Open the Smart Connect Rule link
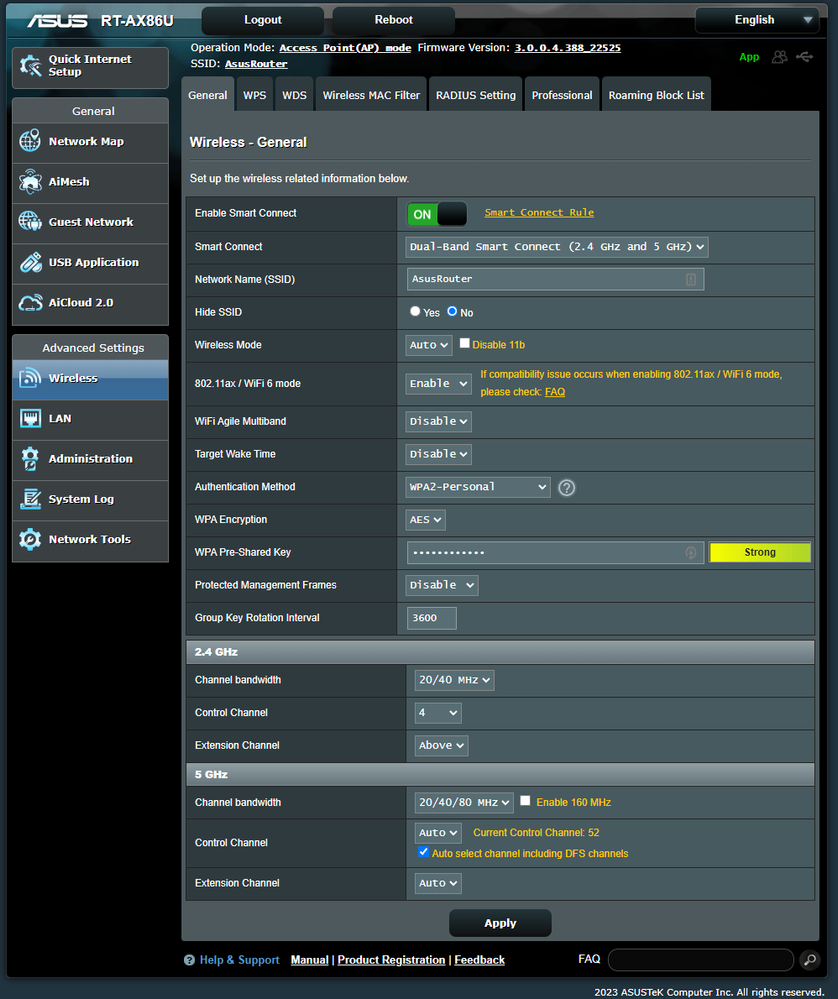This screenshot has height=999, width=838. tap(539, 212)
